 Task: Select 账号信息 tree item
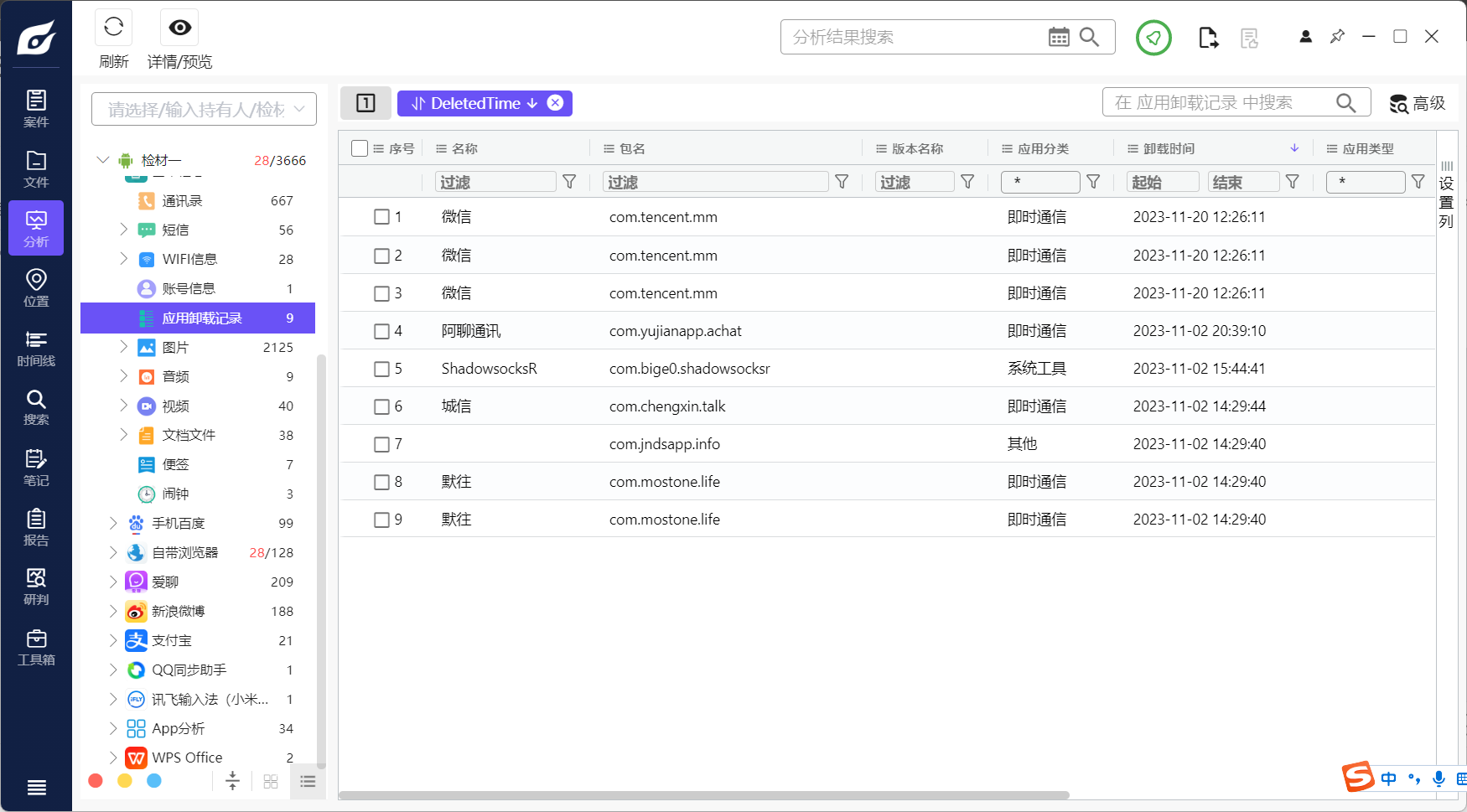point(198,288)
